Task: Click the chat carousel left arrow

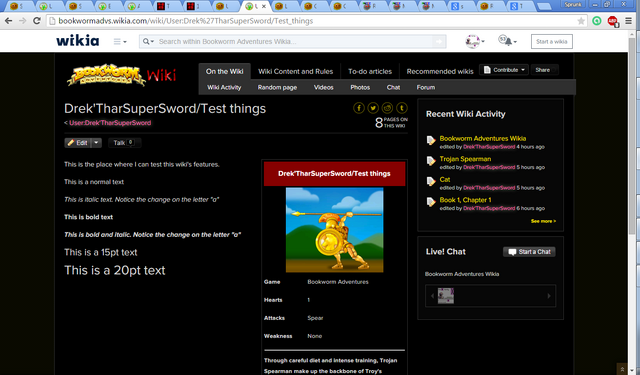Action: 432,296
